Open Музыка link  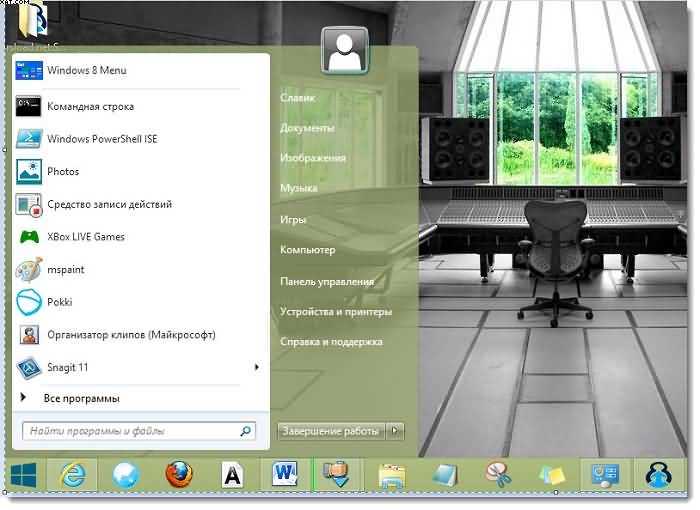299,188
